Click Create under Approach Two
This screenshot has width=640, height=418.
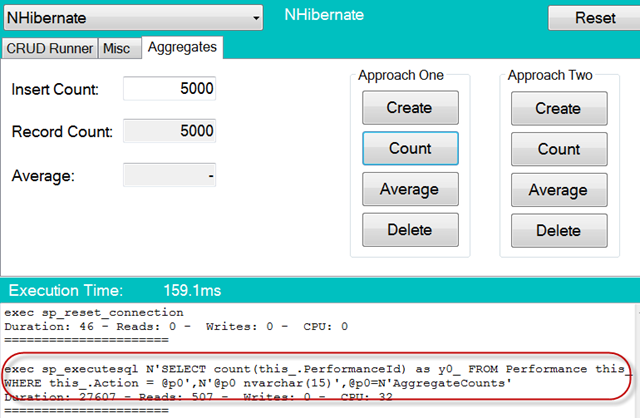tap(559, 109)
